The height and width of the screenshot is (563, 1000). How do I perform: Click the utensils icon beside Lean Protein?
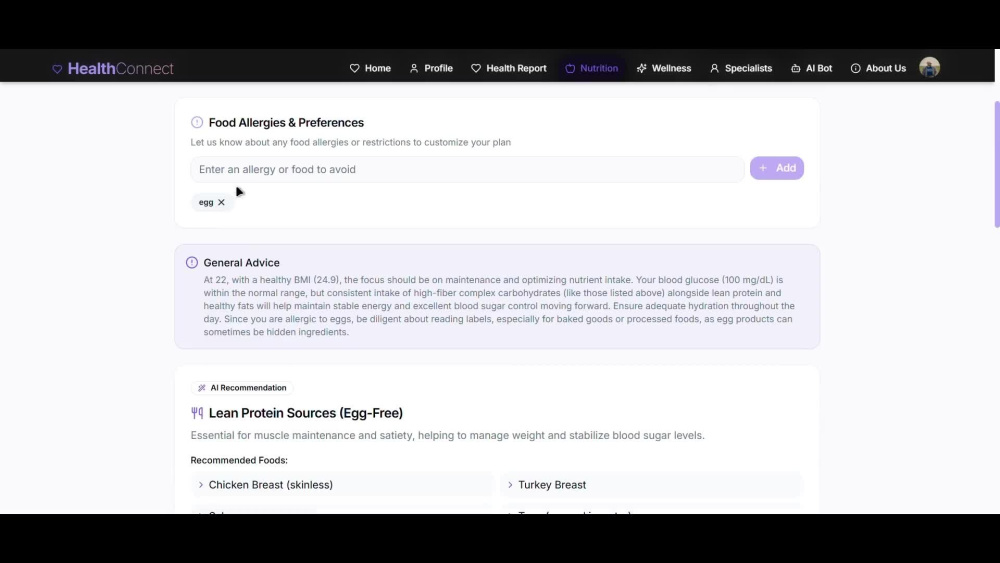click(x=197, y=413)
